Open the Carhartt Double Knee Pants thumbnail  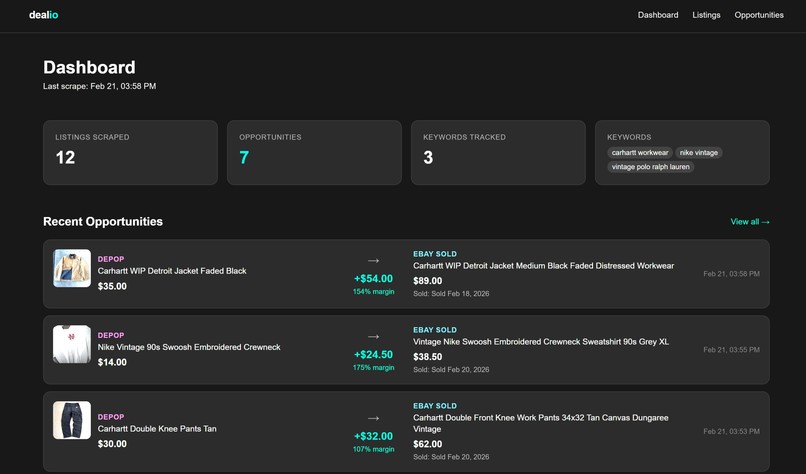[x=72, y=420]
